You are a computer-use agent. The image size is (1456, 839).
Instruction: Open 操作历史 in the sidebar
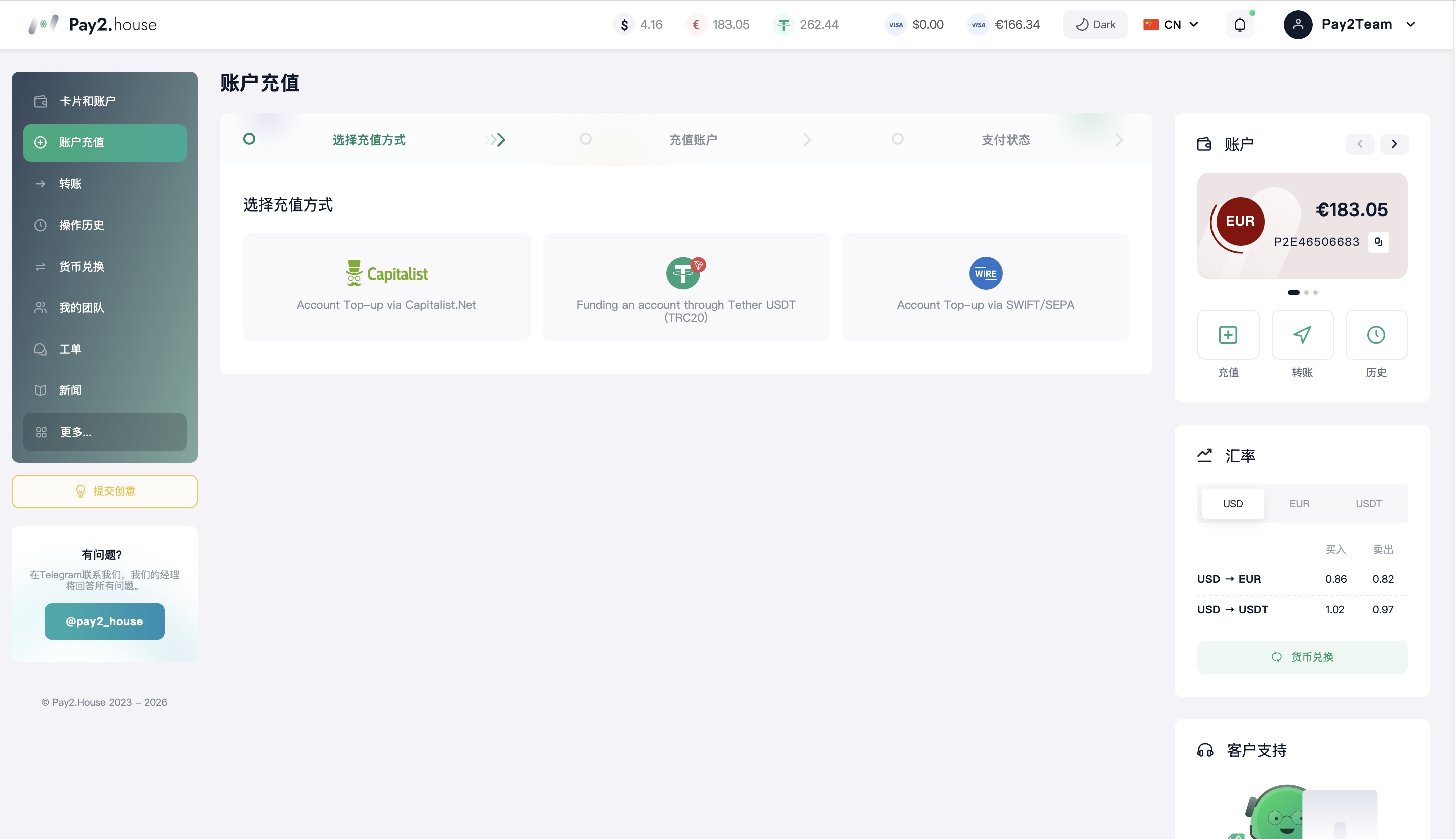(105, 226)
